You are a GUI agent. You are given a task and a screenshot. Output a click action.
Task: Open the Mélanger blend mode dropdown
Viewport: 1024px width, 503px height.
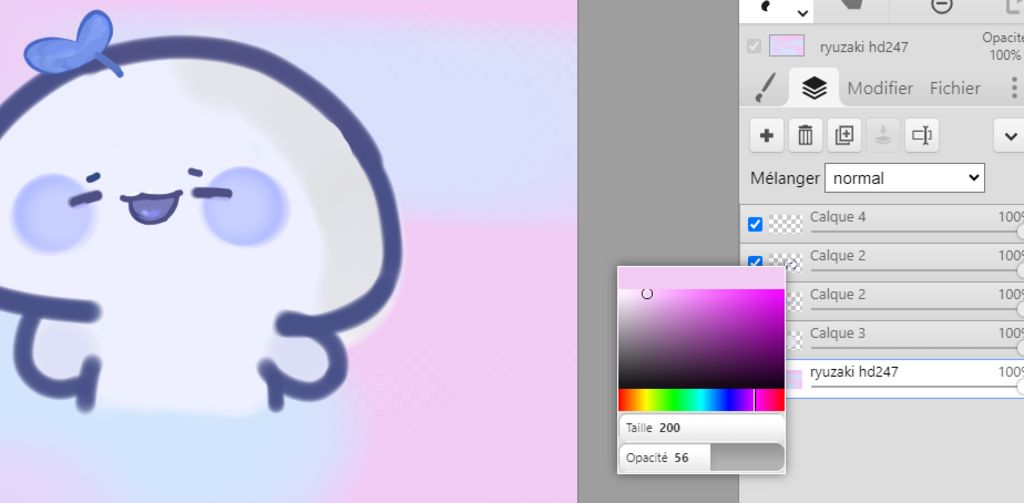point(904,178)
